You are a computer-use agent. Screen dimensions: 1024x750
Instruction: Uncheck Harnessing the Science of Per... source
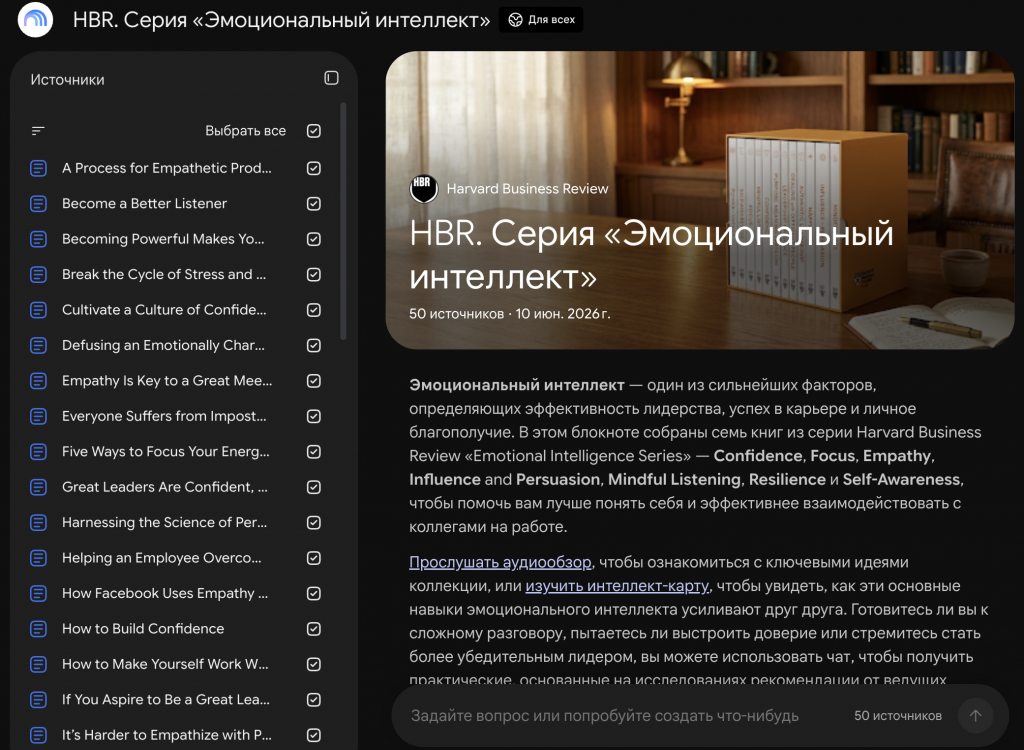click(313, 522)
